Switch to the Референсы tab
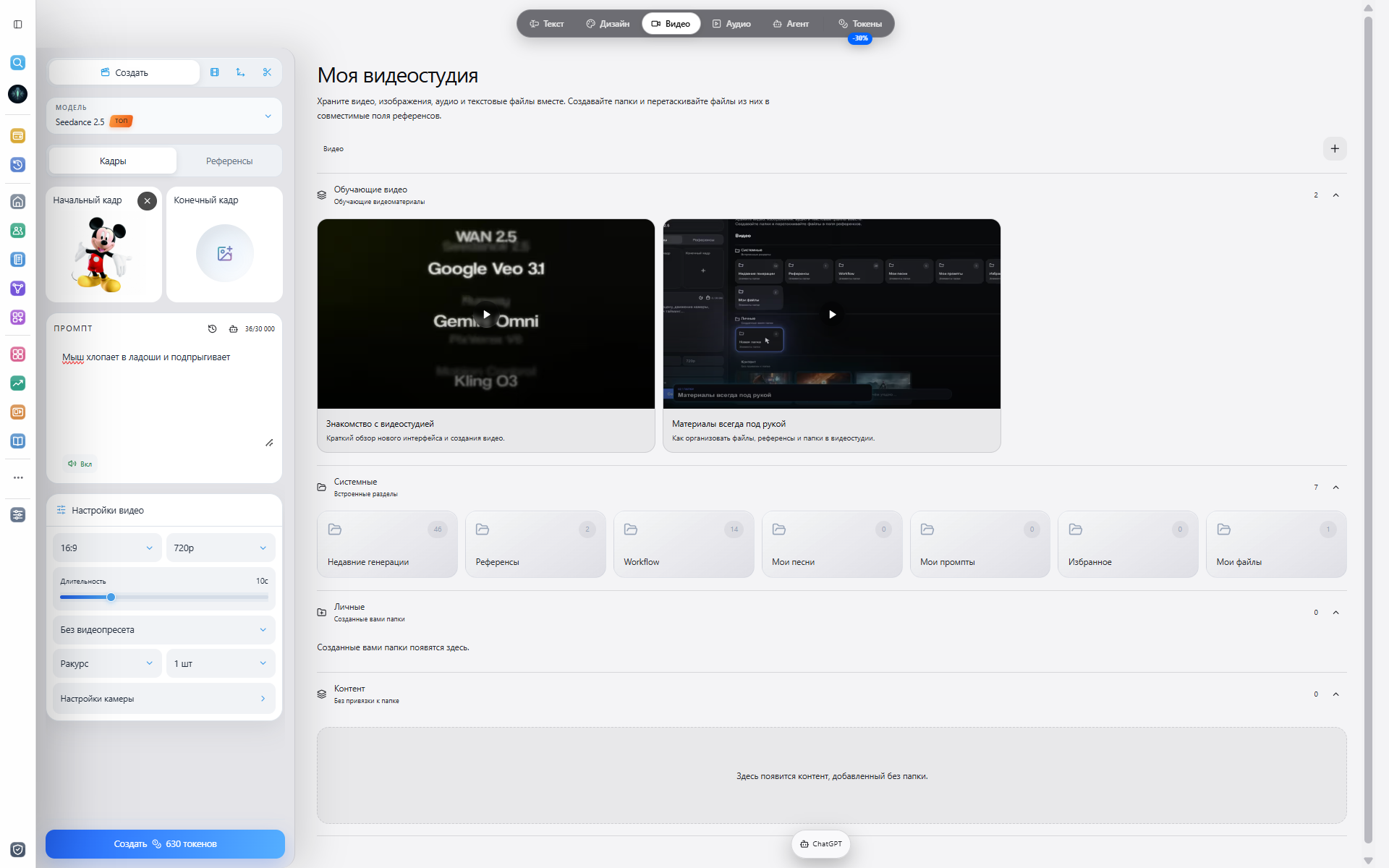This screenshot has height=868, width=1389. coord(229,161)
